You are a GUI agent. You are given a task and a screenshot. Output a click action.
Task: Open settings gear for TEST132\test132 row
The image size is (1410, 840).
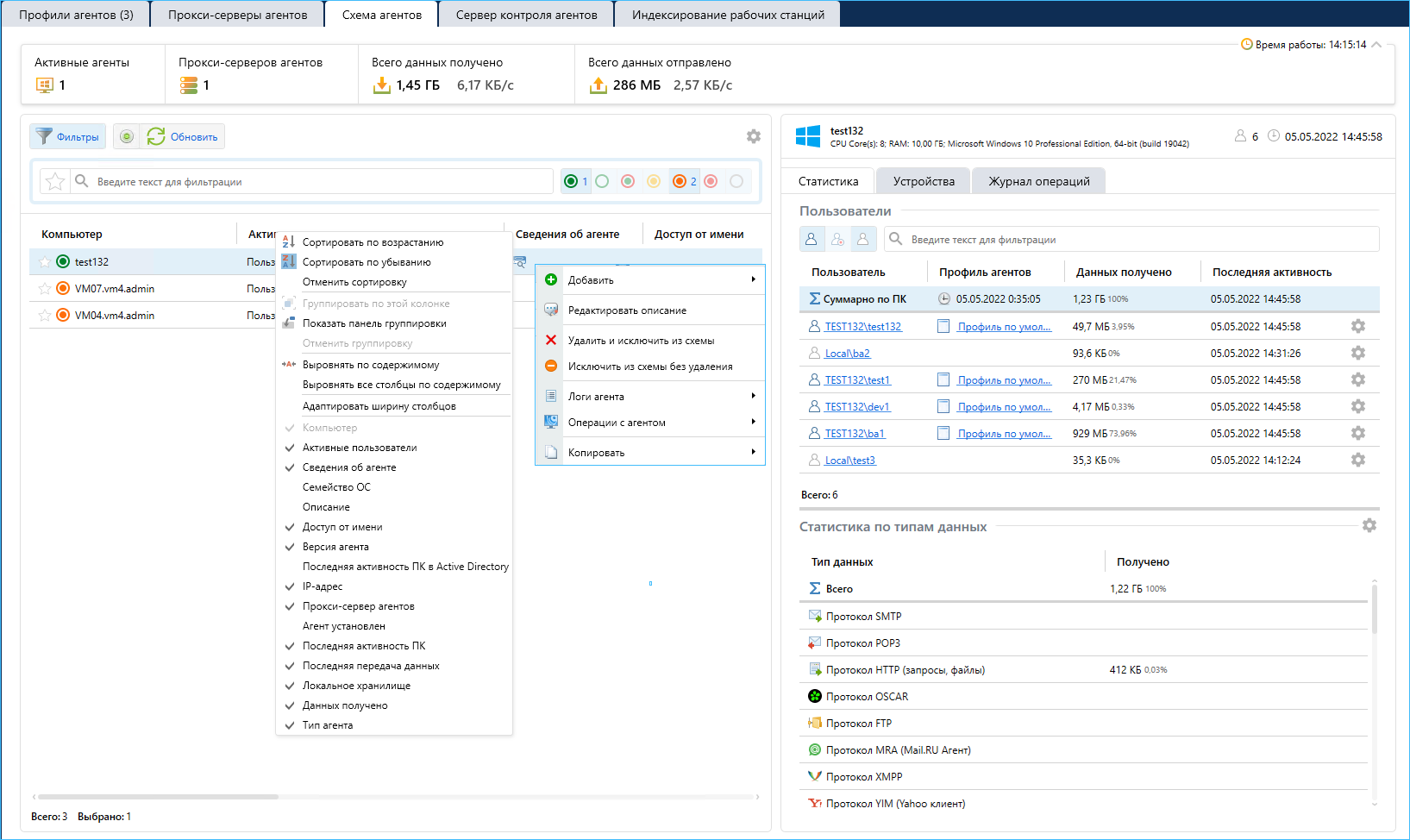(1358, 326)
